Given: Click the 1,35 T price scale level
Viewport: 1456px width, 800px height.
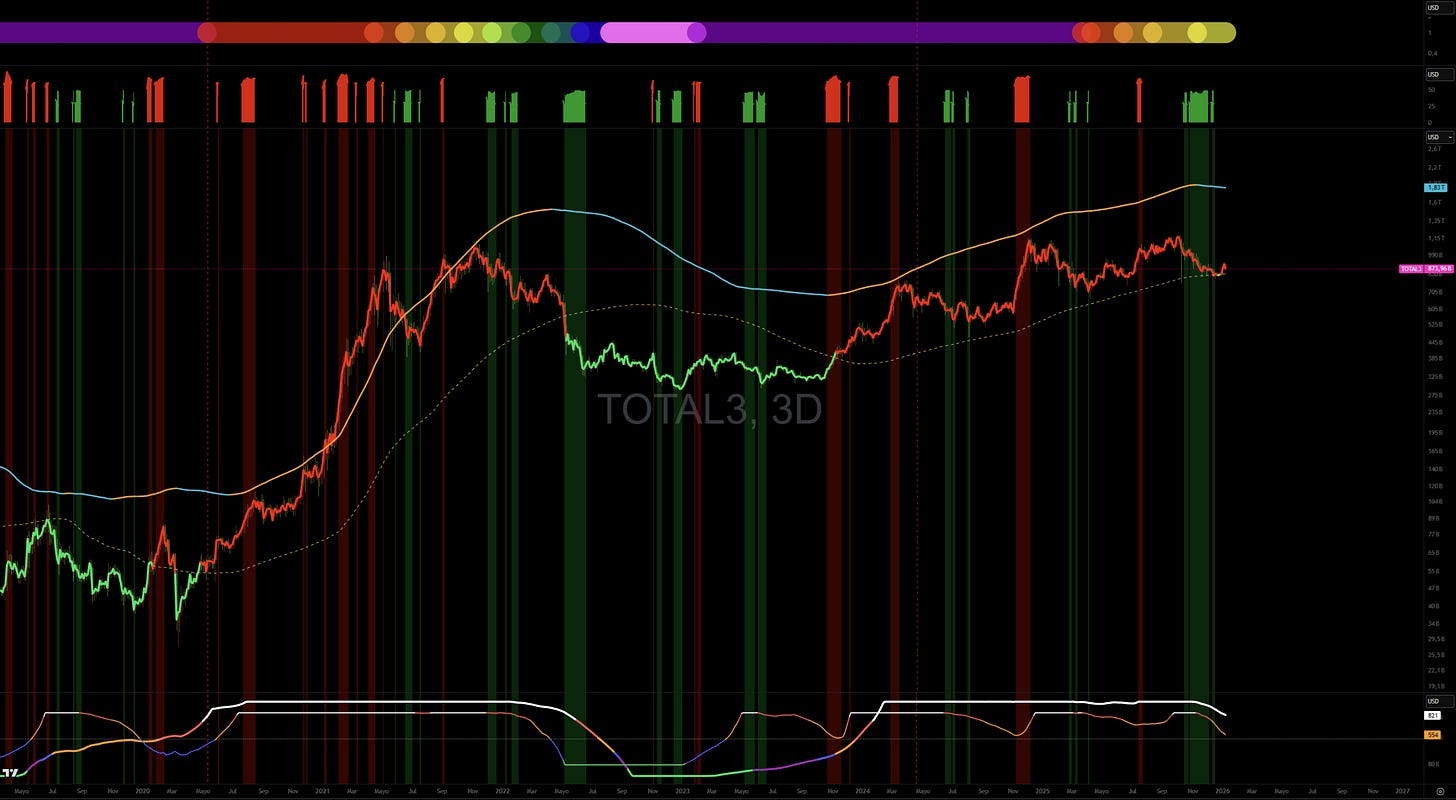Looking at the screenshot, I should (x=1436, y=220).
